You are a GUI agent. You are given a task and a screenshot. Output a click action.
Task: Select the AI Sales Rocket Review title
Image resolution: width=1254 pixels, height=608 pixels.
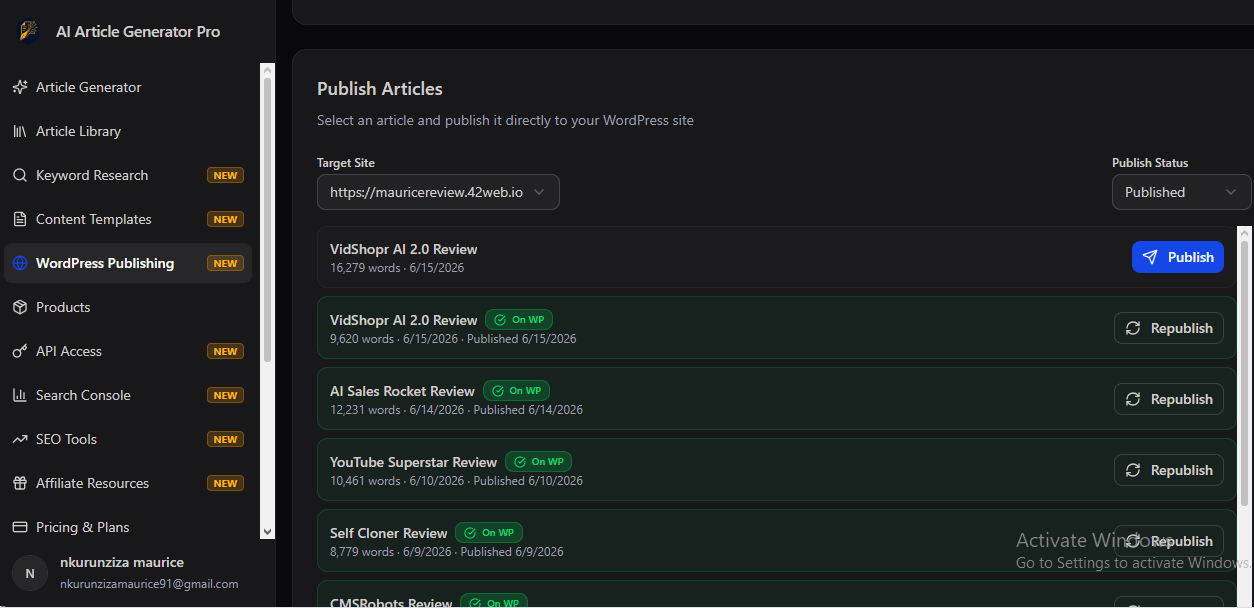pyautogui.click(x=402, y=391)
